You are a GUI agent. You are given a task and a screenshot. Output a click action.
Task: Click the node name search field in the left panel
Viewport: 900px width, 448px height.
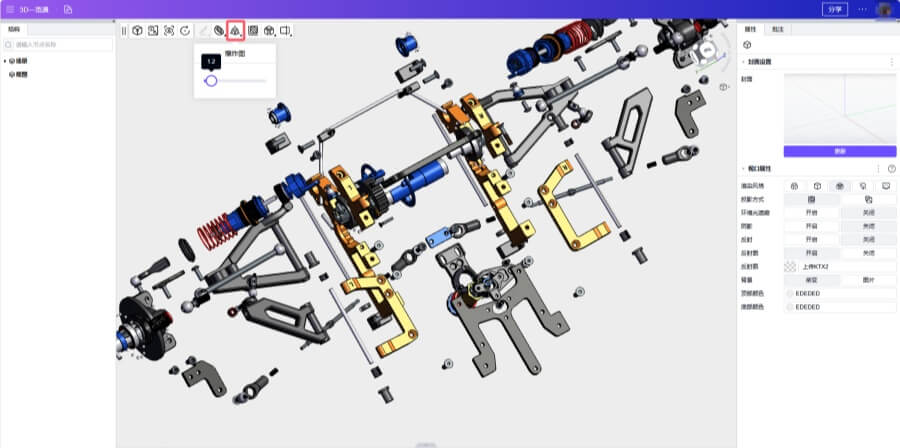(58, 44)
